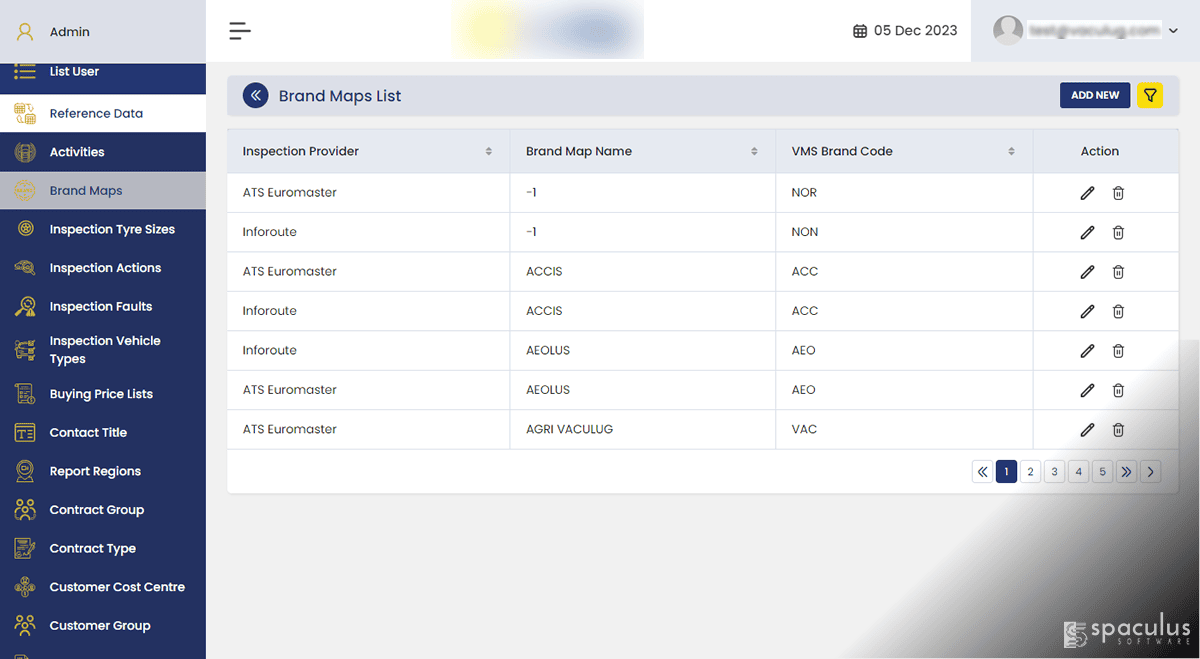The image size is (1200, 659).
Task: Delete the Inforoute NON row via trash icon
Action: [x=1118, y=232]
